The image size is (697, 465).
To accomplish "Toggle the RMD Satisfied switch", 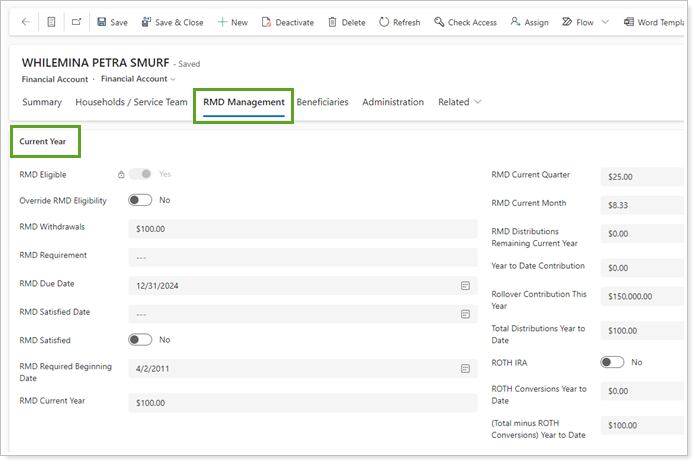I will (x=140, y=340).
